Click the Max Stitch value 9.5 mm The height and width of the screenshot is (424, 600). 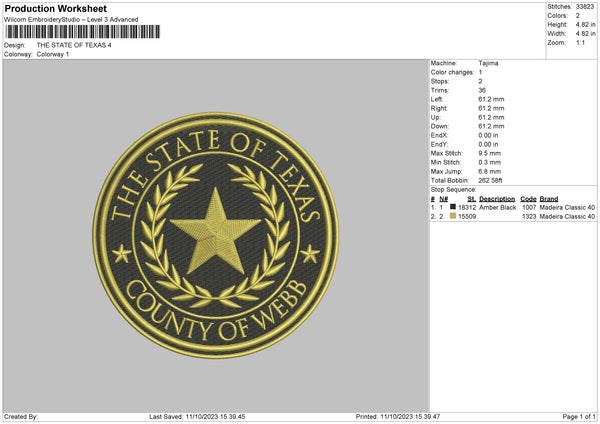489,153
